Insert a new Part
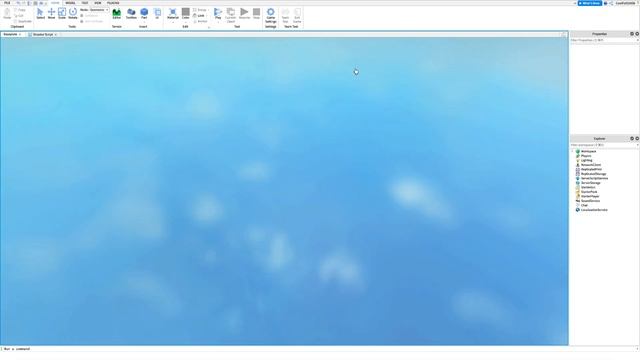This screenshot has height=360, width=640. pyautogui.click(x=144, y=13)
